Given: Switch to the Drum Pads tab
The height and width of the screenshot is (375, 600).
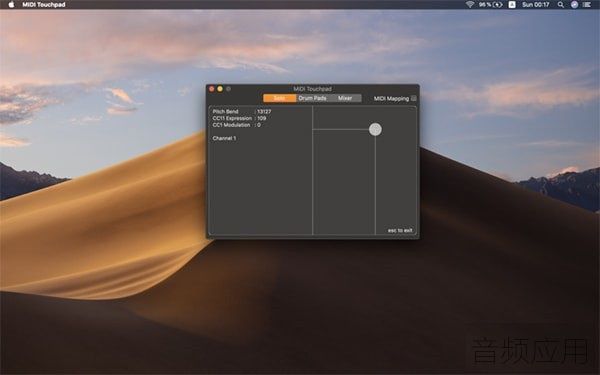Looking at the screenshot, I should (312, 98).
